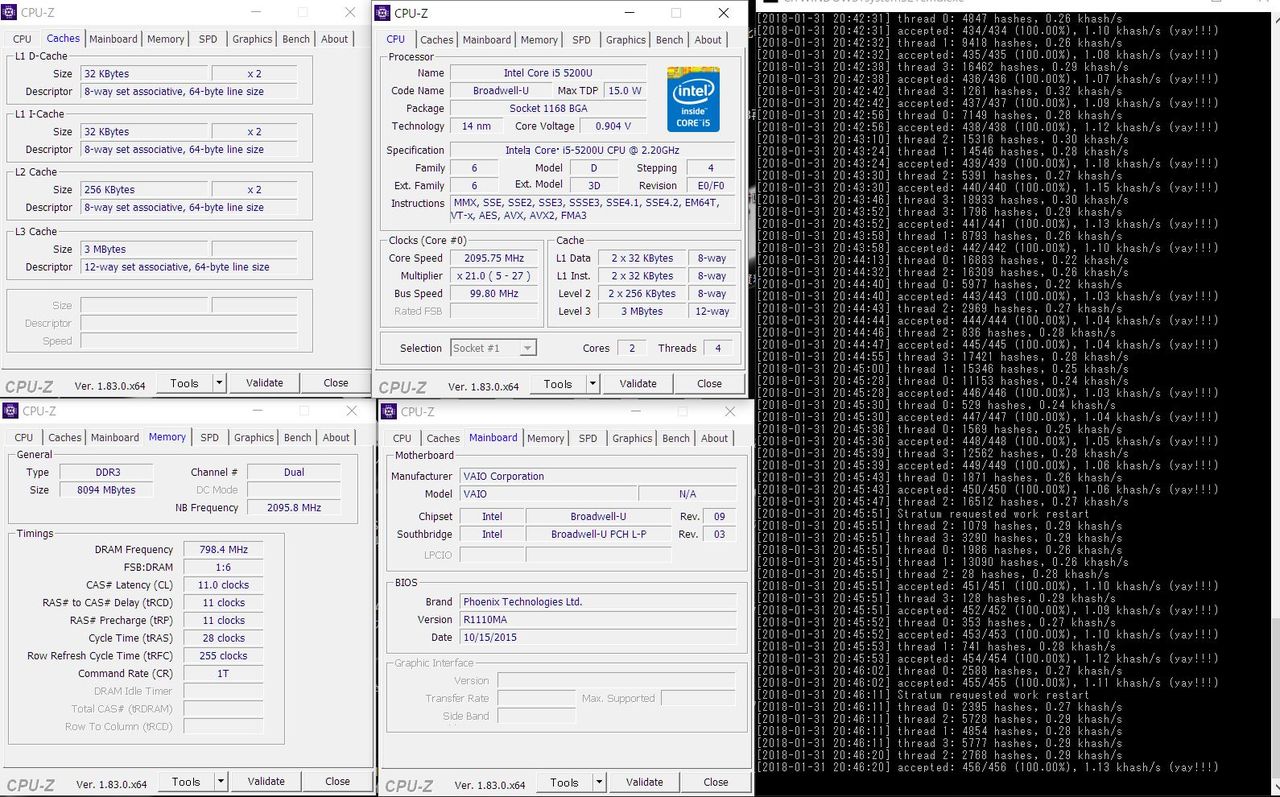Open the Tools dropdown arrow in the Processor window

coord(593,384)
